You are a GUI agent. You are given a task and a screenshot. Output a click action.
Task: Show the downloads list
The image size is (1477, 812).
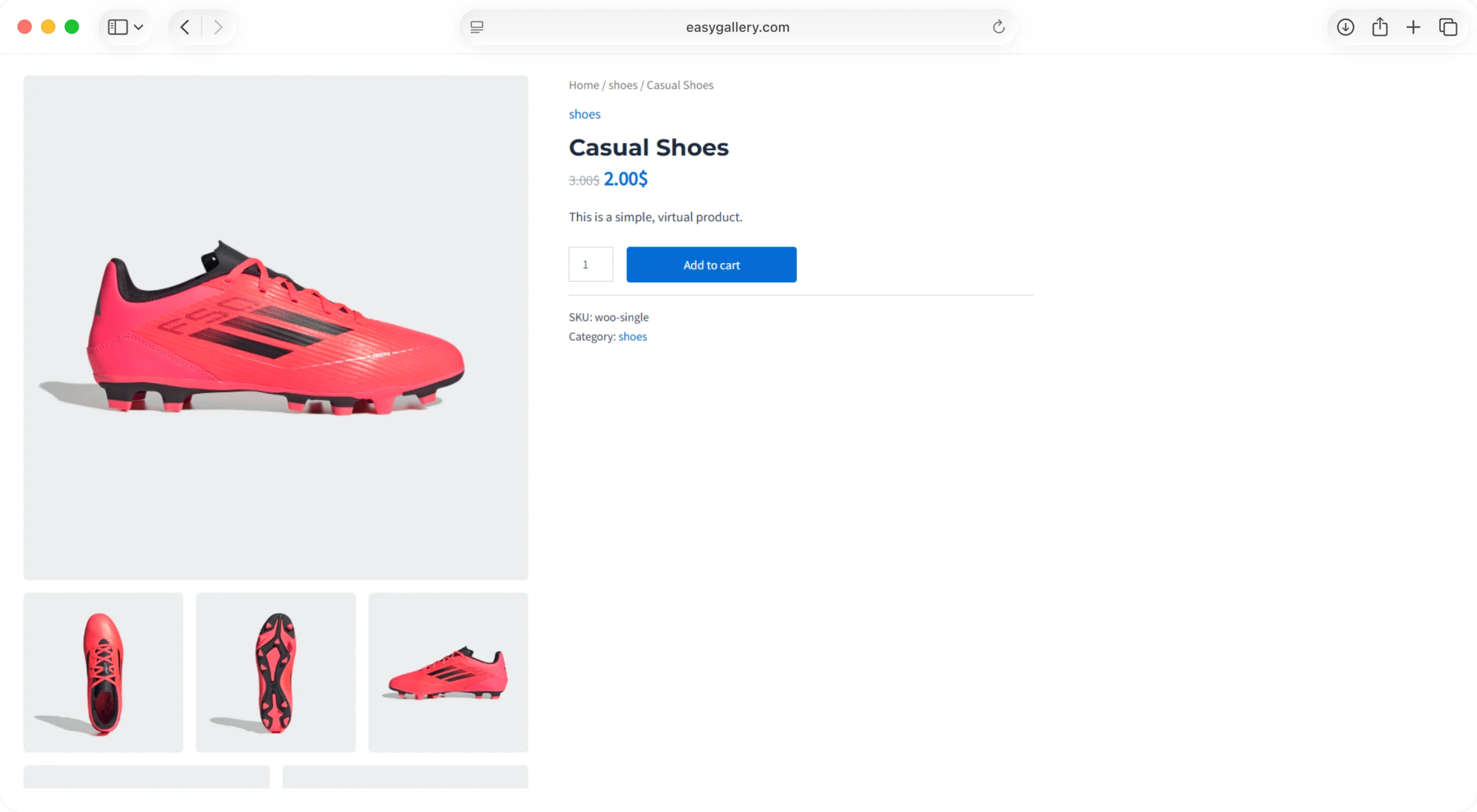[1345, 27]
